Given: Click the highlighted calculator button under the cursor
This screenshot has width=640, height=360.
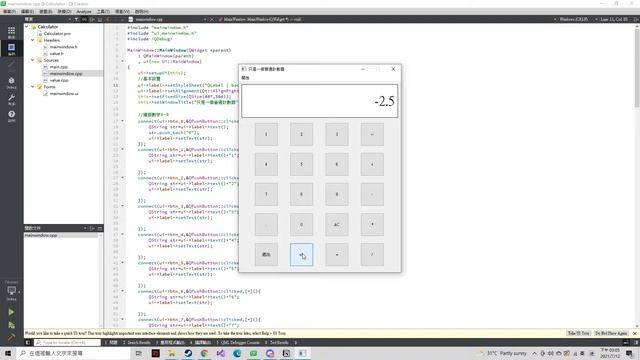Looking at the screenshot, I should coord(301,255).
